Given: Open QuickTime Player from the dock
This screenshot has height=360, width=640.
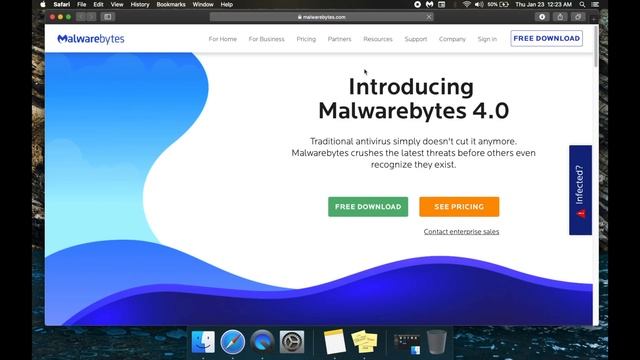Looking at the screenshot, I should coord(262,342).
